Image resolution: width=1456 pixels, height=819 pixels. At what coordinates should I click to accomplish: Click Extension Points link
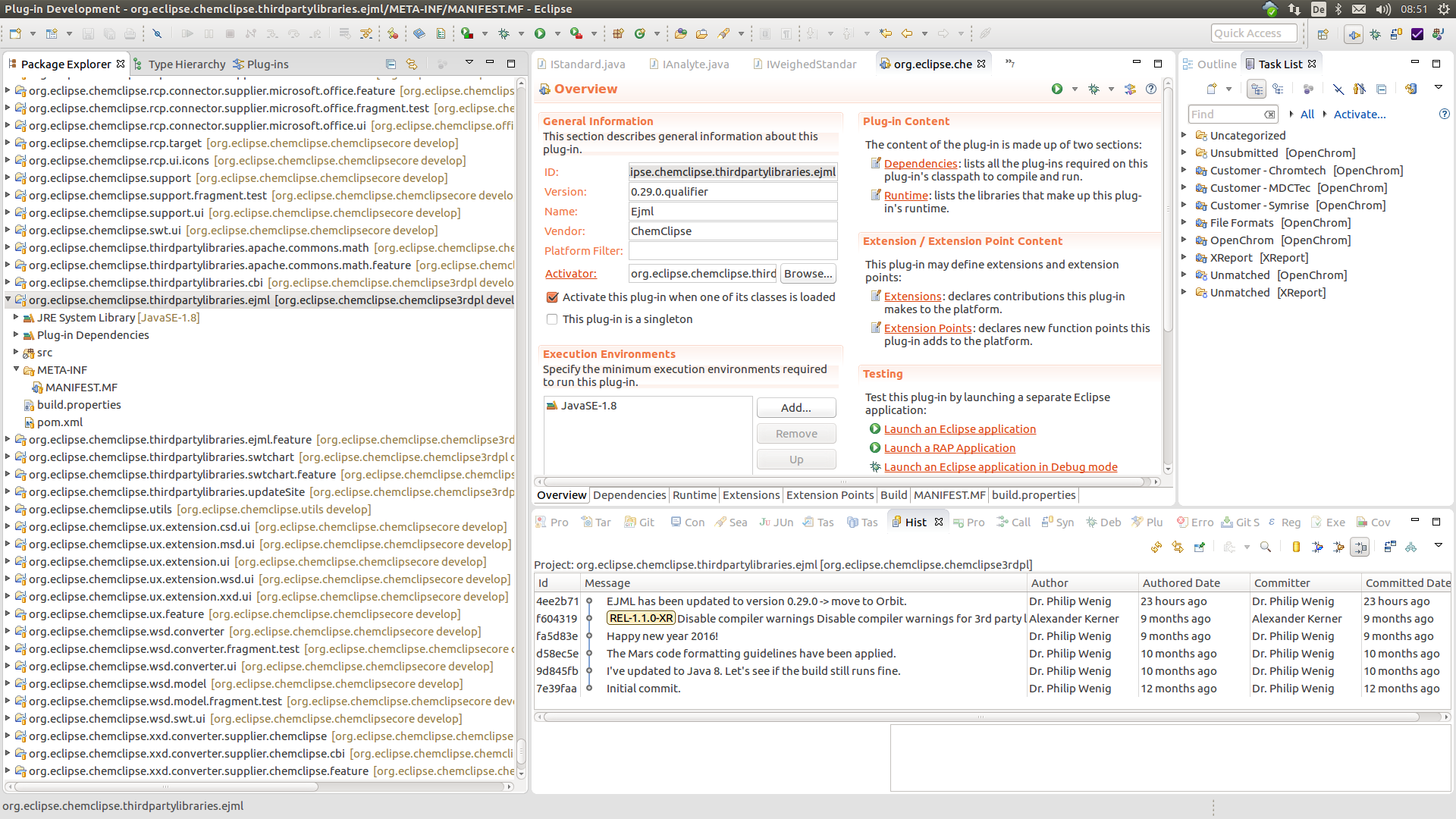point(928,328)
